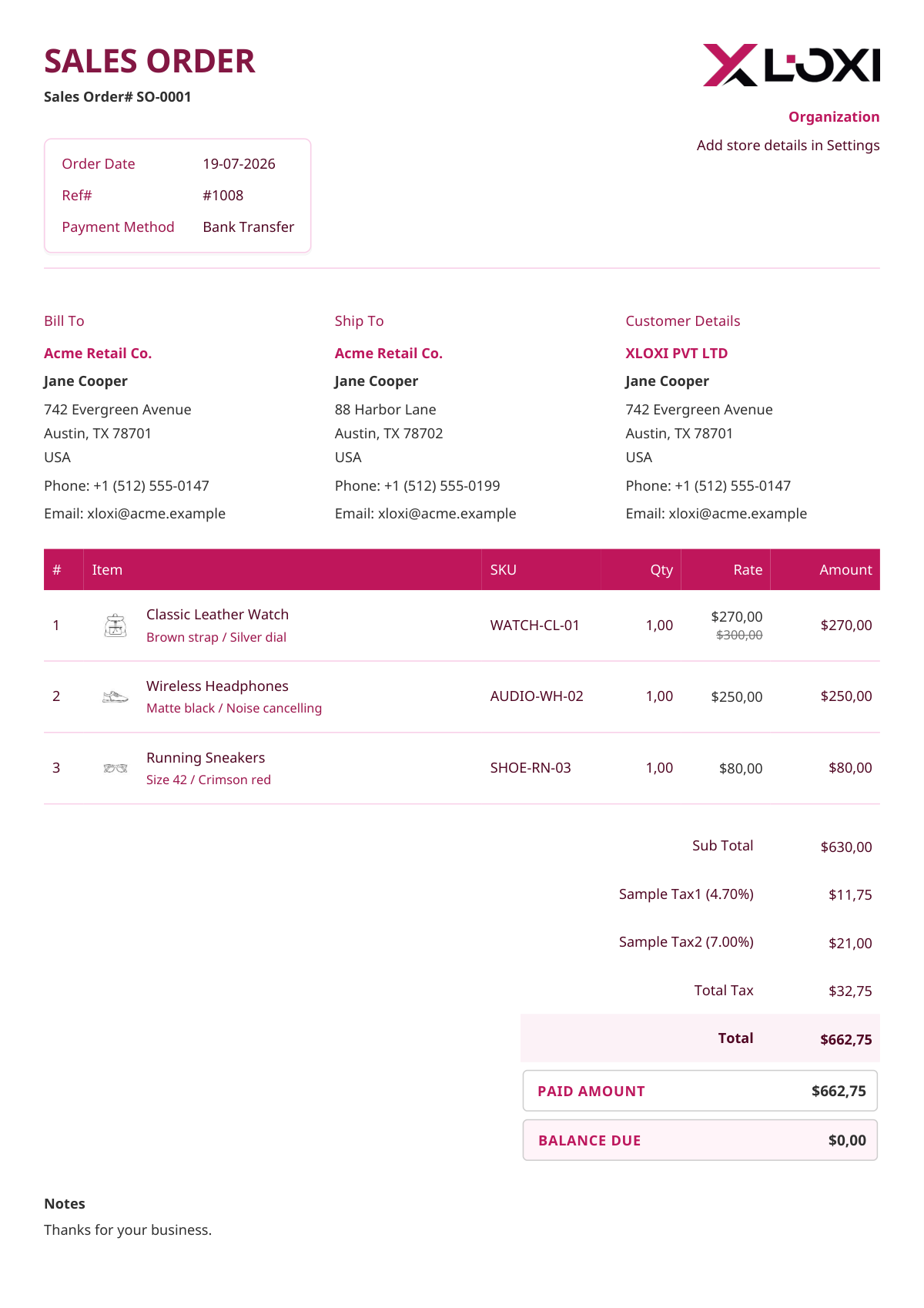Click the Ref# value #1008
The image size is (924, 1308).
click(x=223, y=196)
